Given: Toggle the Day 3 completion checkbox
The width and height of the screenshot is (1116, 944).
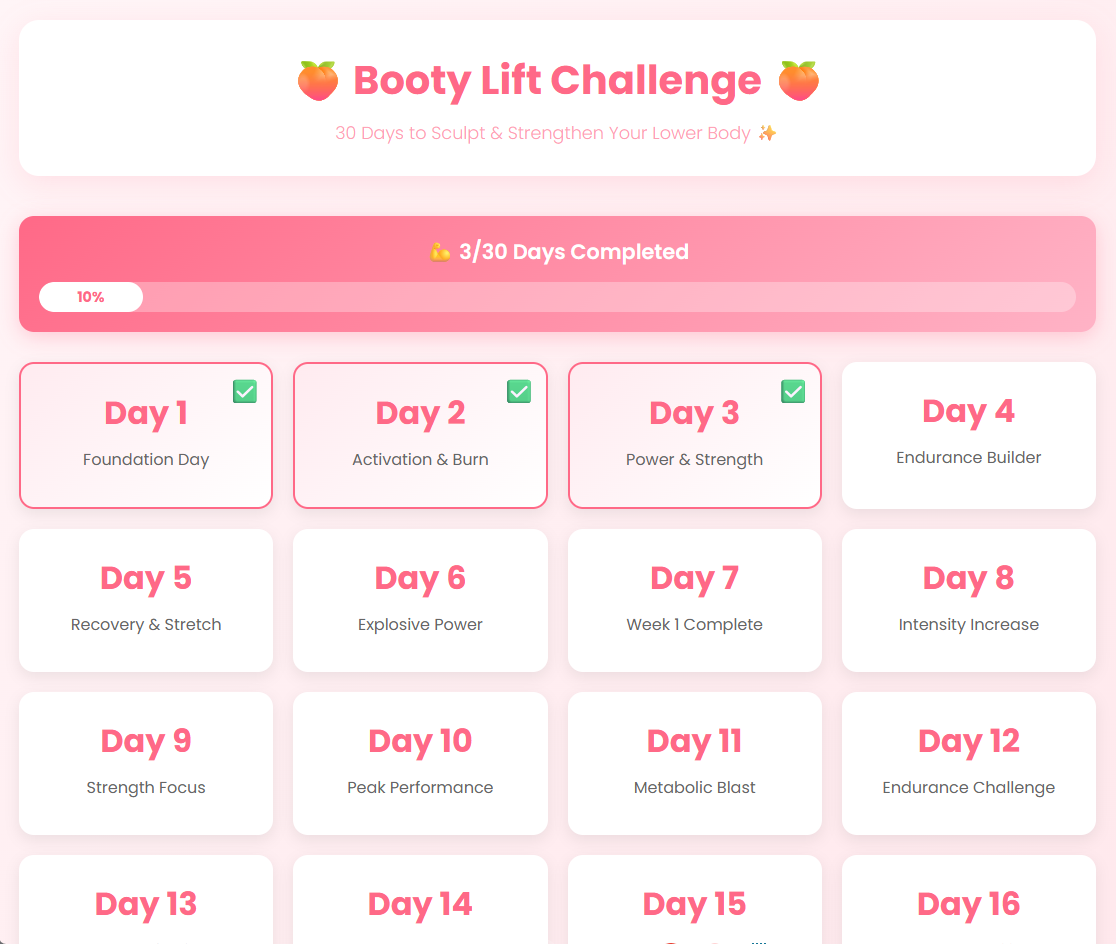Looking at the screenshot, I should tap(793, 391).
